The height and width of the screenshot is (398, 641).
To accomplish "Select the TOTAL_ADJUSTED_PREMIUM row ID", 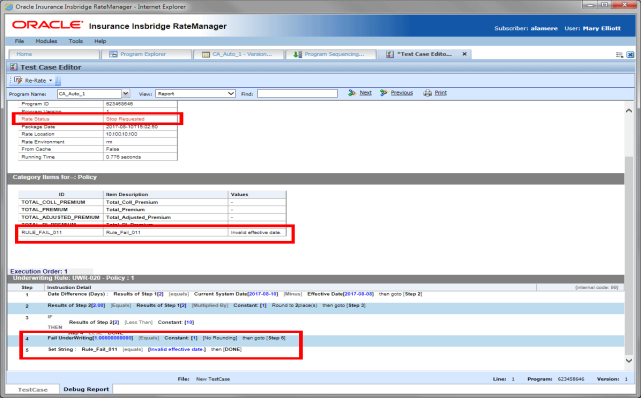I will (60, 217).
